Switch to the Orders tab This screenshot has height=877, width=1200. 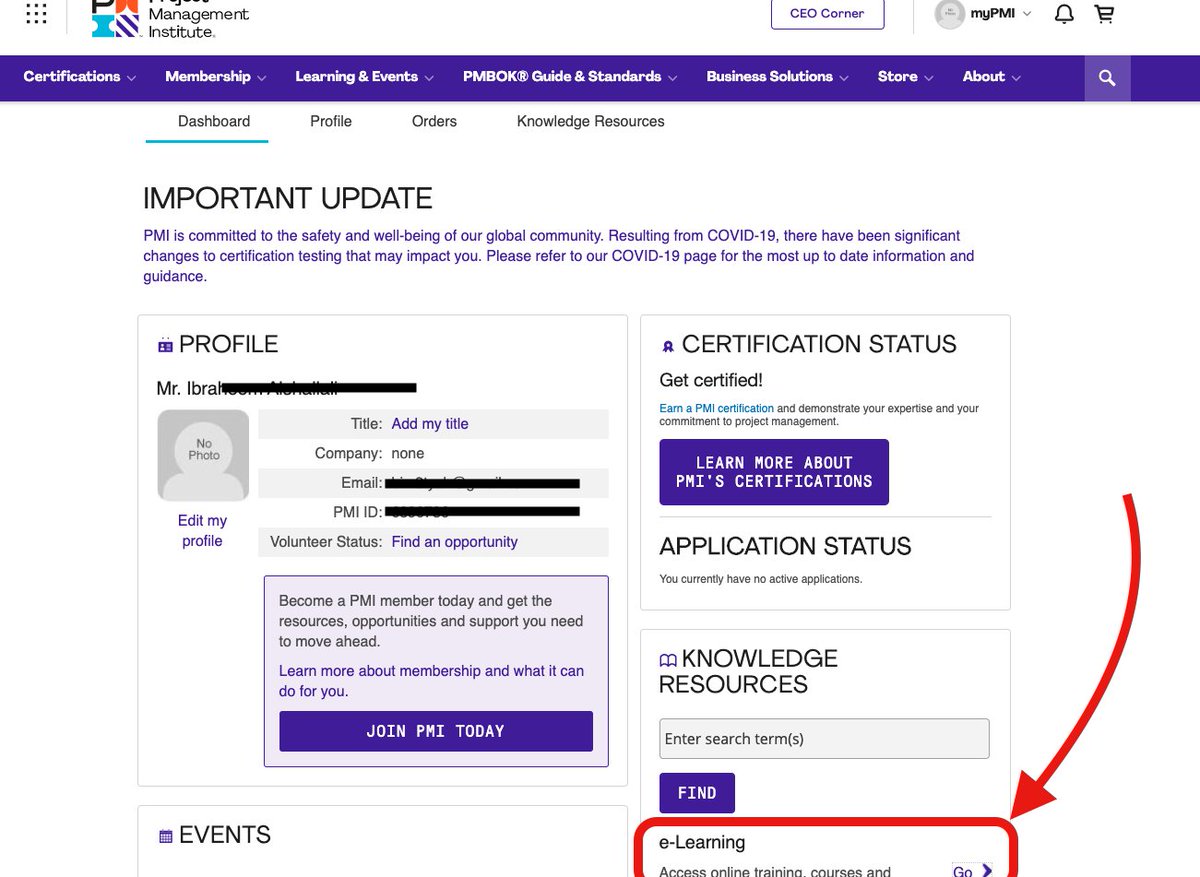434,121
